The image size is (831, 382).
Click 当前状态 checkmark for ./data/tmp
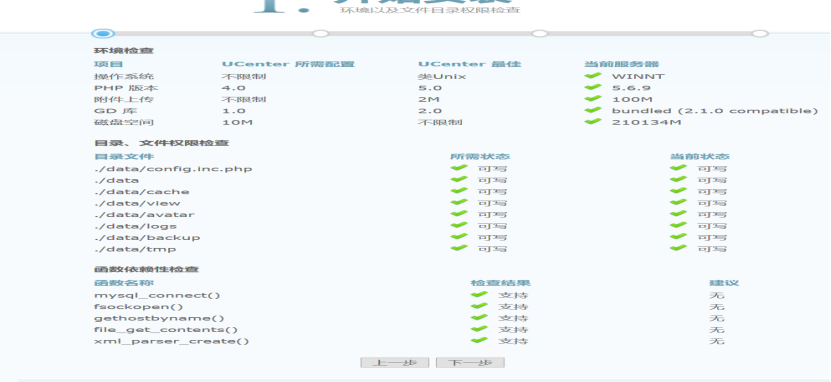pos(678,248)
